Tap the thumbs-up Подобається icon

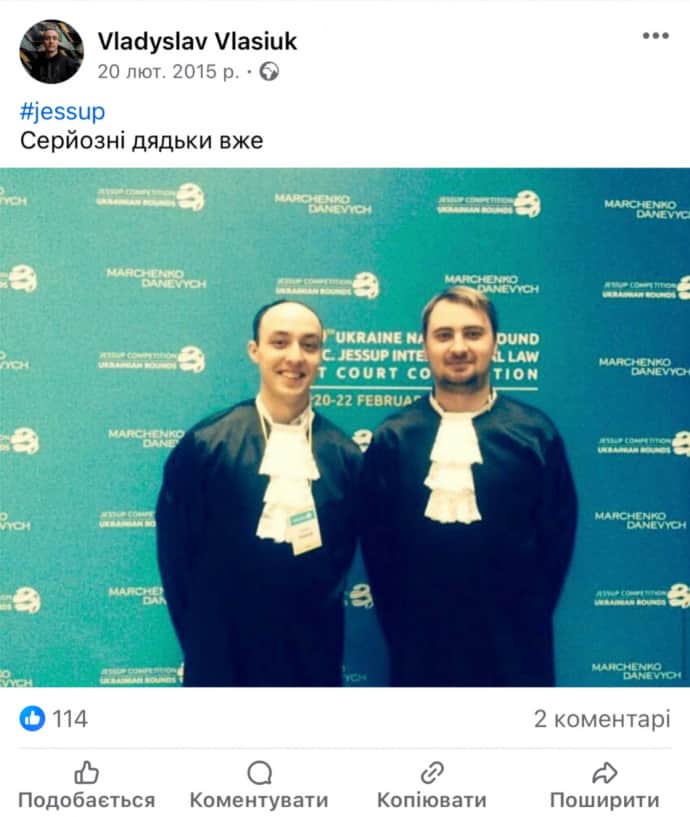[x=87, y=772]
